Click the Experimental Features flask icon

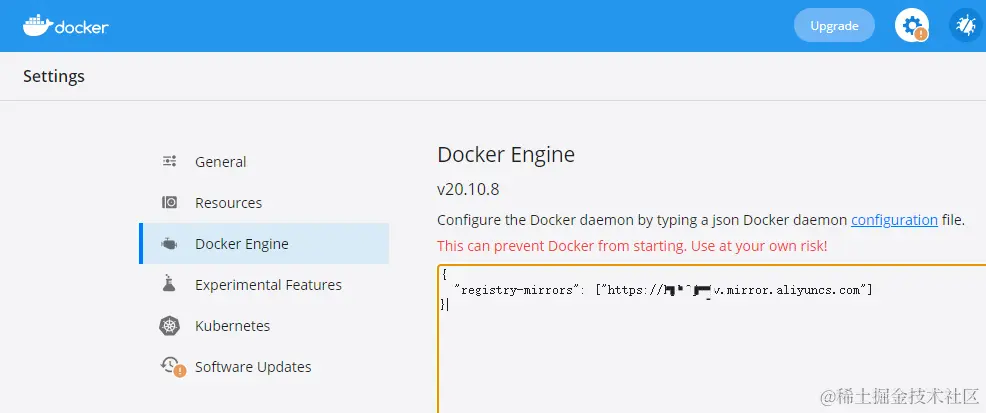click(169, 284)
